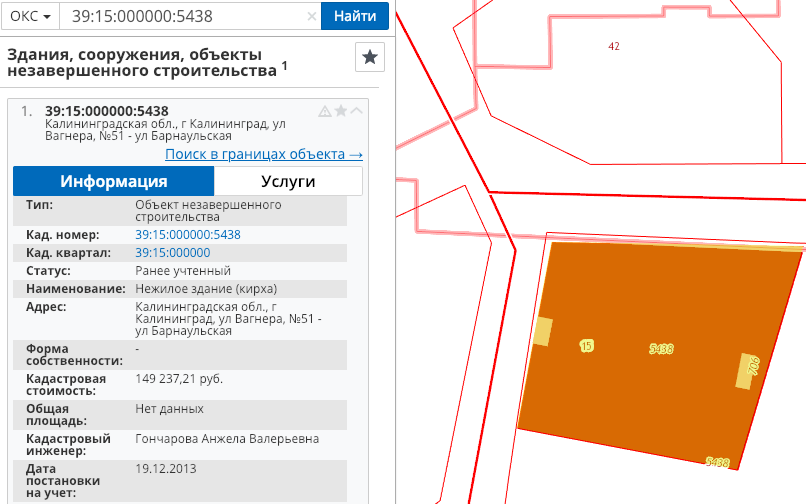Screen dimensions: 806x504
Task: Open the Поиск в границах объекта link
Action: tap(263, 154)
